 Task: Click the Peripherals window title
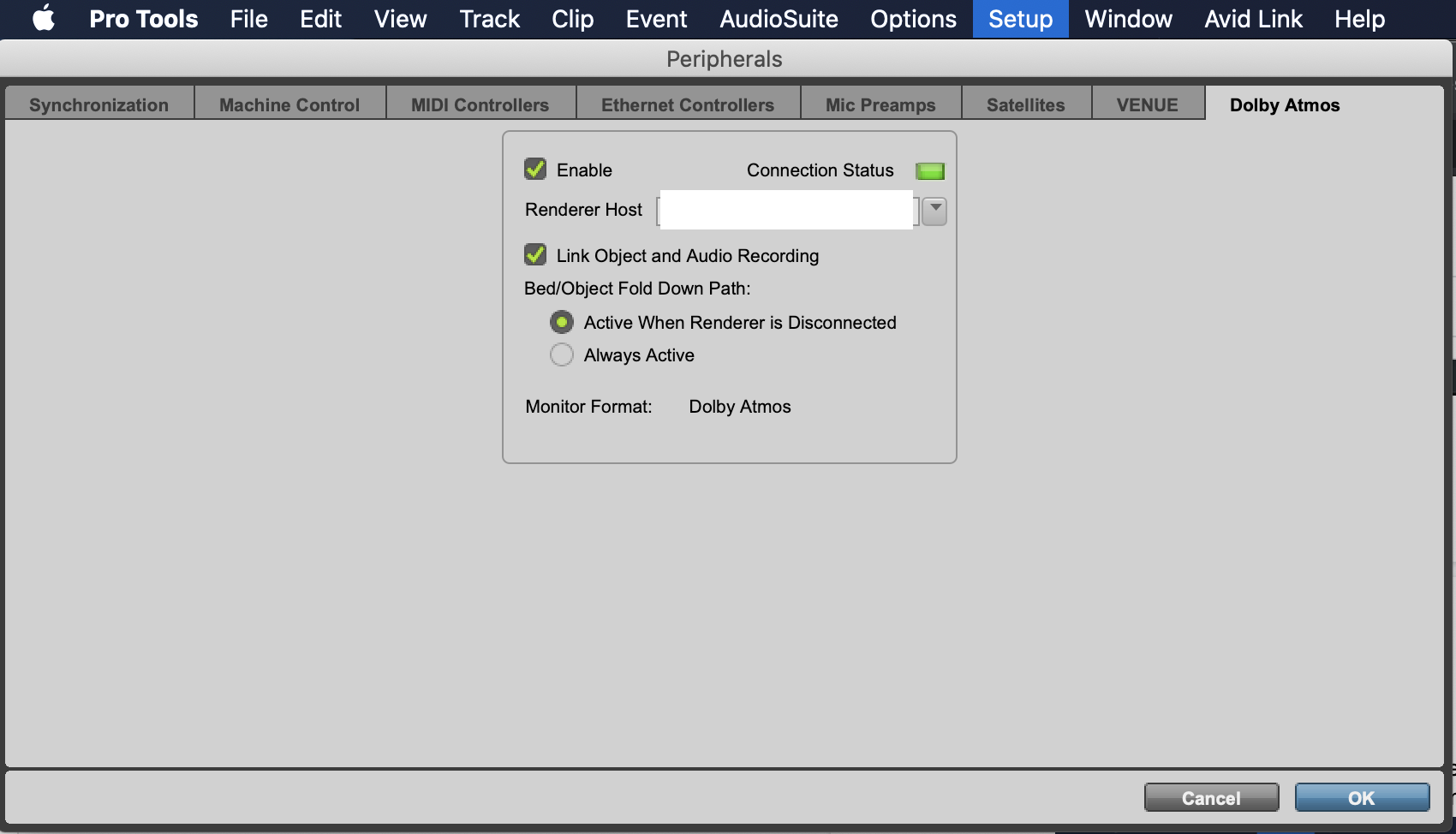(725, 59)
